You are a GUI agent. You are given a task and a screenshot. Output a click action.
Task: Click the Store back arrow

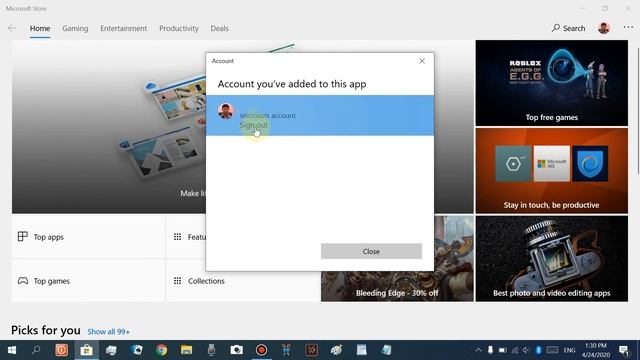(12, 28)
